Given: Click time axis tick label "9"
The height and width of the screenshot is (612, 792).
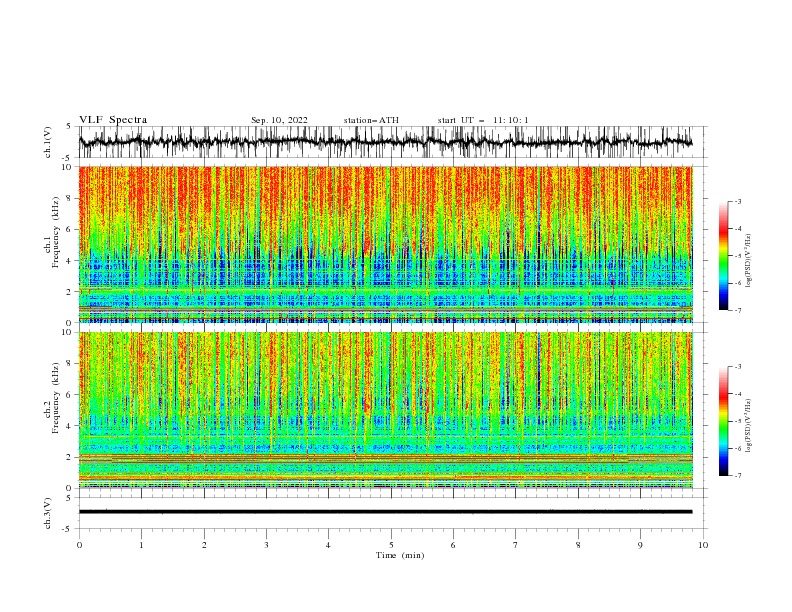Looking at the screenshot, I should pos(640,545).
